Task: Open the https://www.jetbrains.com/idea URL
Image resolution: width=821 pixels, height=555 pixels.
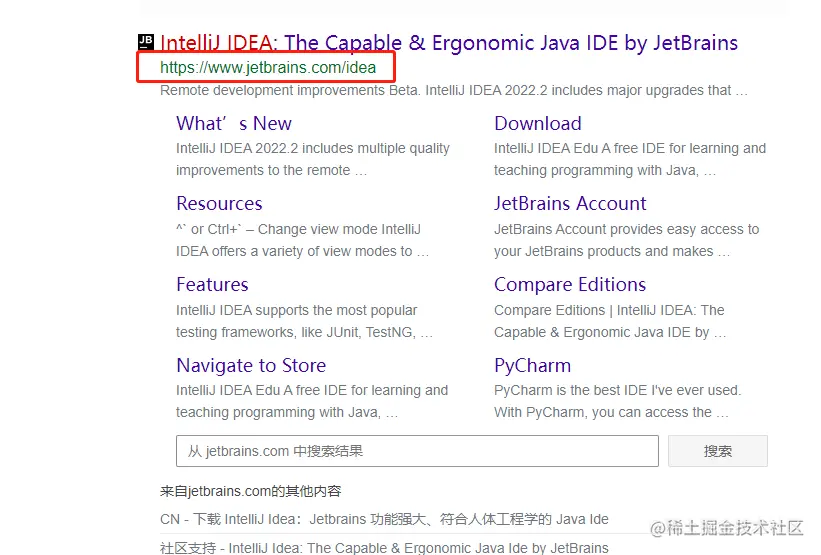Action: [268, 68]
